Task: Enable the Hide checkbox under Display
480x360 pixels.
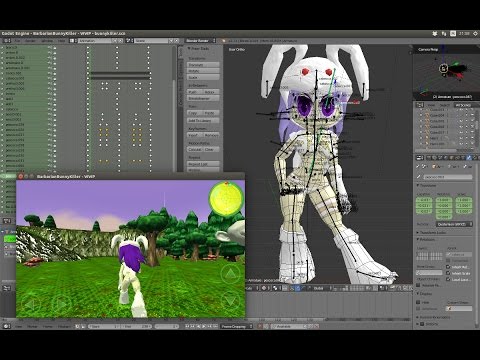Action: coord(418,302)
